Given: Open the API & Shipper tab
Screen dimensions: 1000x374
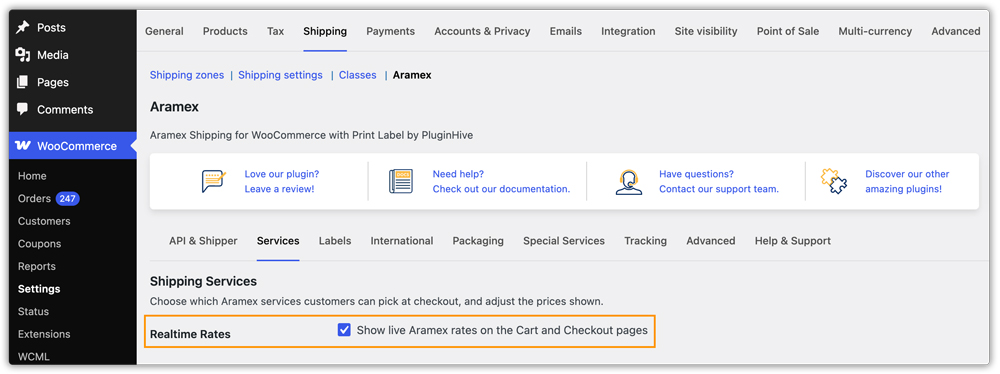Looking at the screenshot, I should click(x=203, y=241).
